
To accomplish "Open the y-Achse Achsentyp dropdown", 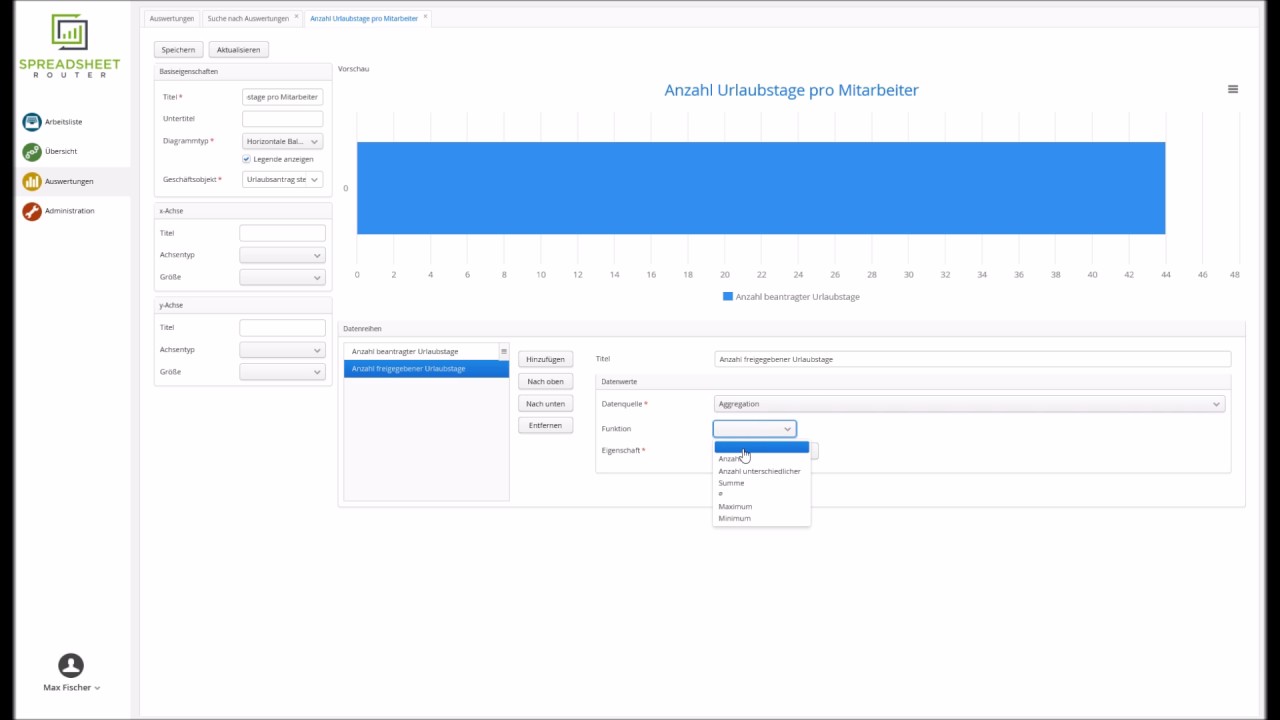I will [282, 350].
